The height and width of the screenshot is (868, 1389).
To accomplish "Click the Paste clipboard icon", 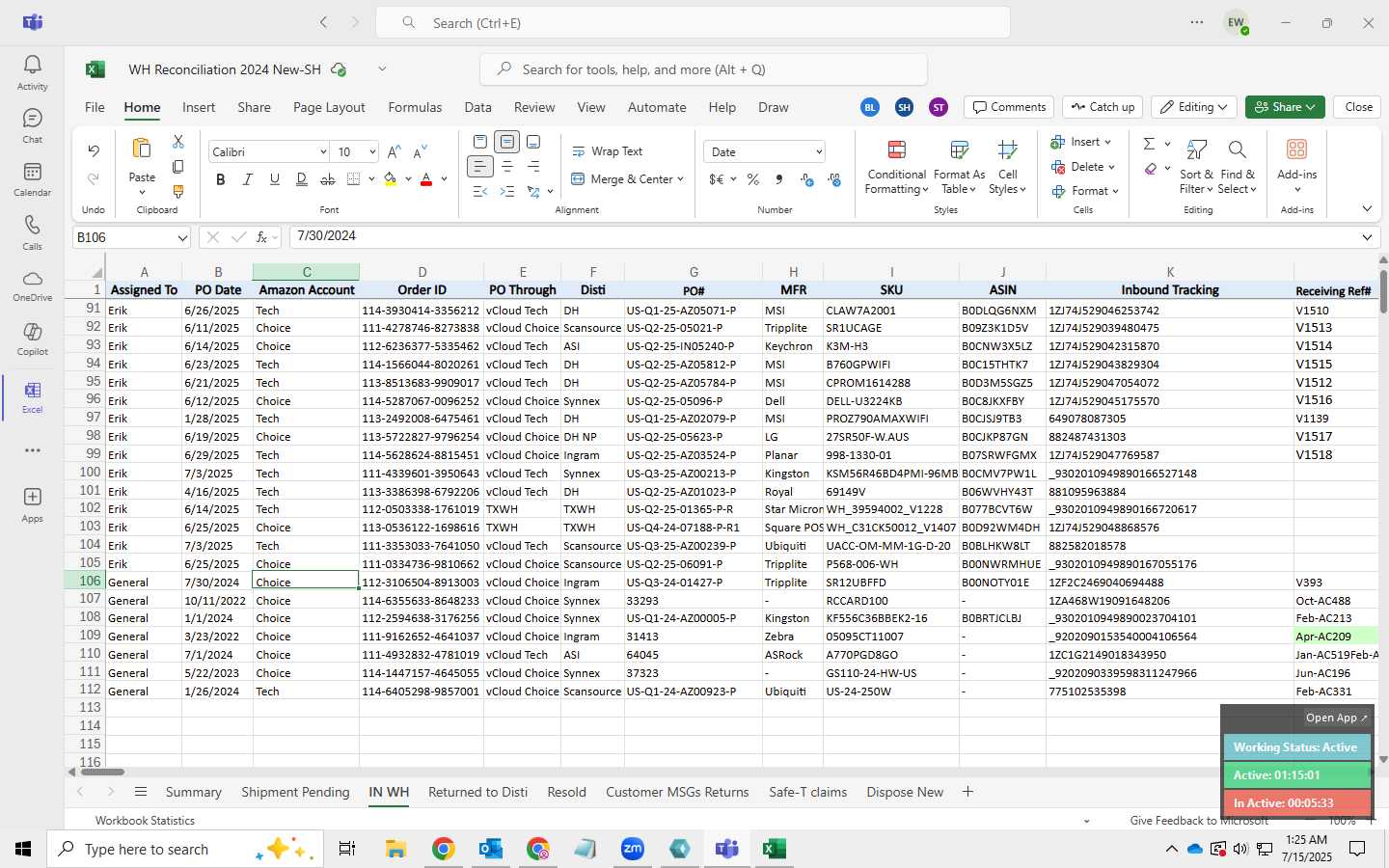I will [x=142, y=149].
